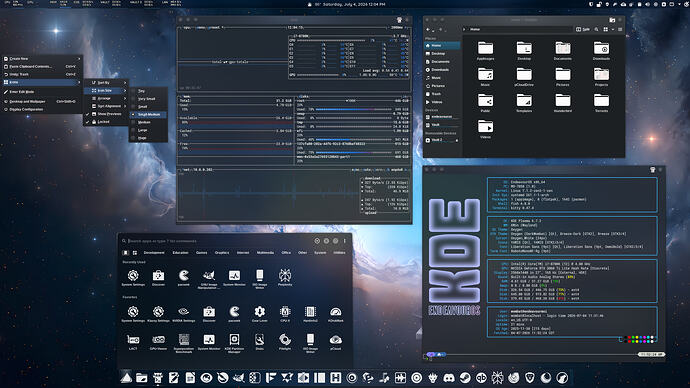Expand the Sort By submenu
Viewport: 690px width, 388px height.
[x=106, y=82]
